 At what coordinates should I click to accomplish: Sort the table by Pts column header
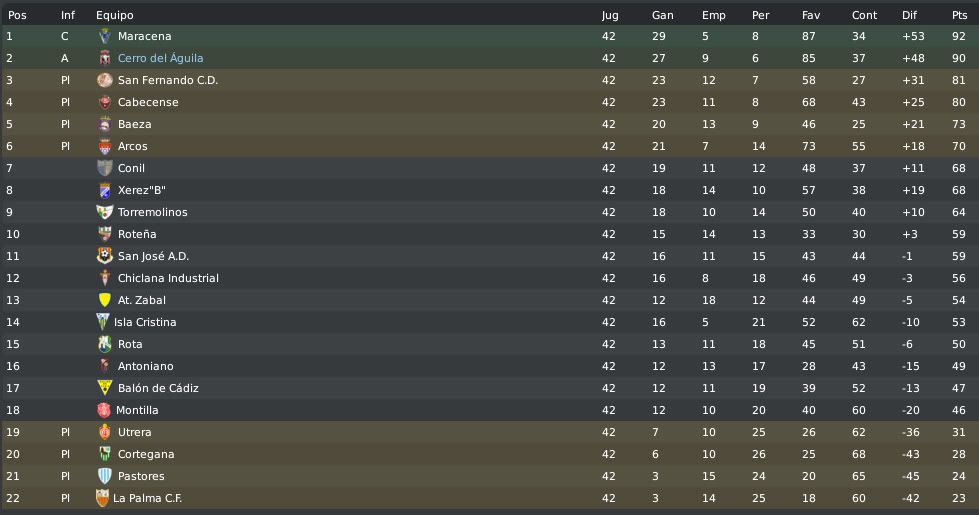click(x=960, y=15)
